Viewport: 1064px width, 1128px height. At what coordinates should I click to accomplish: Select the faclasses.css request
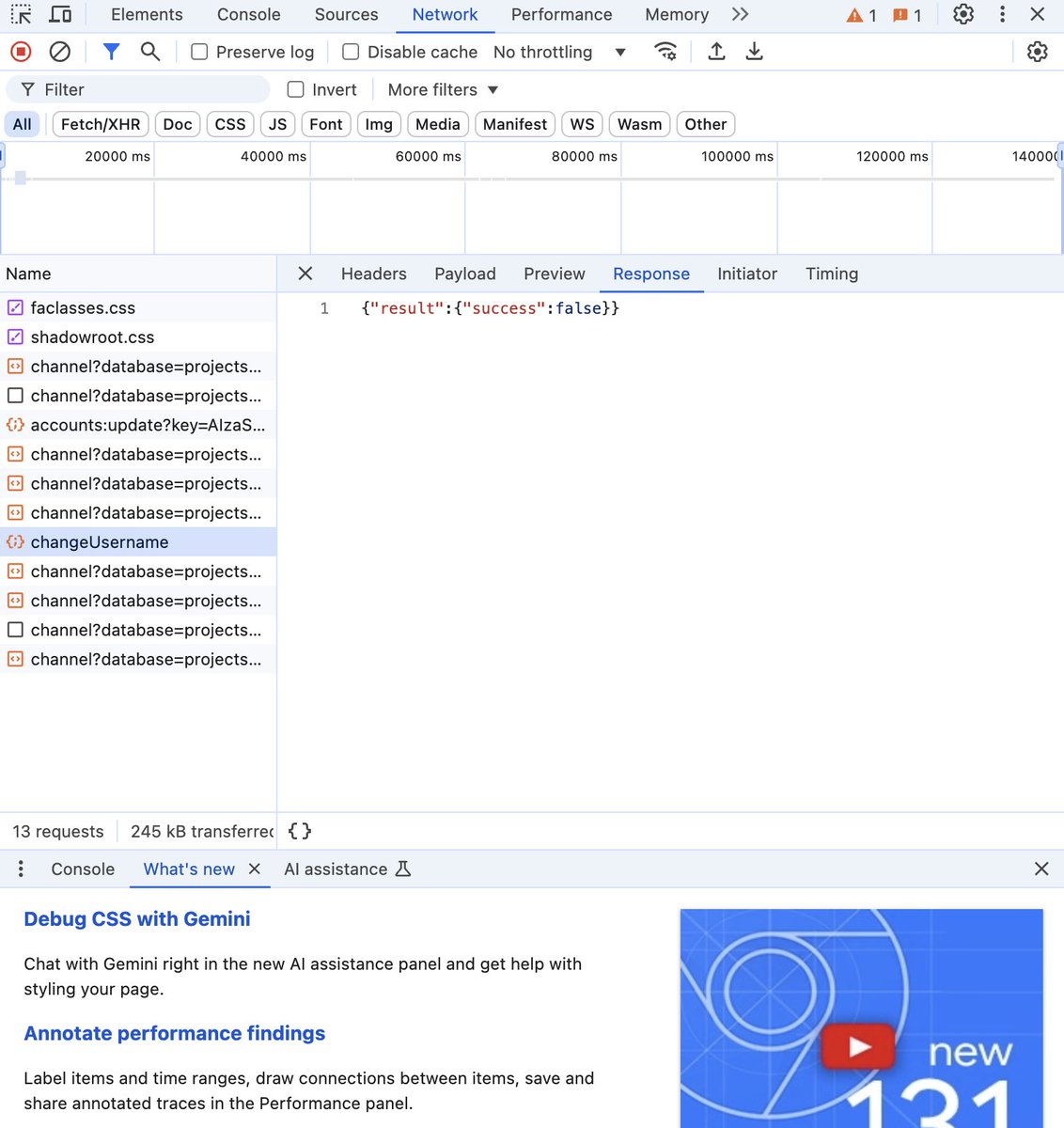138,307
